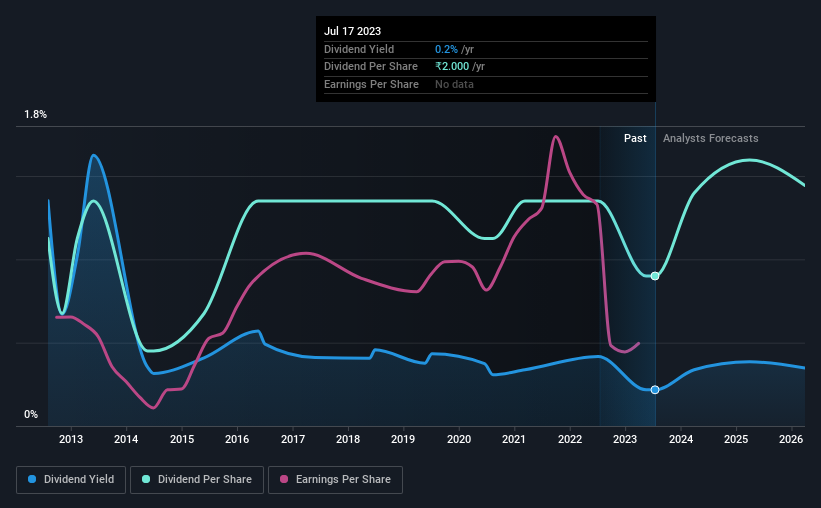Select the blue data point marker on the chart
The width and height of the screenshot is (821, 508).
point(655,390)
